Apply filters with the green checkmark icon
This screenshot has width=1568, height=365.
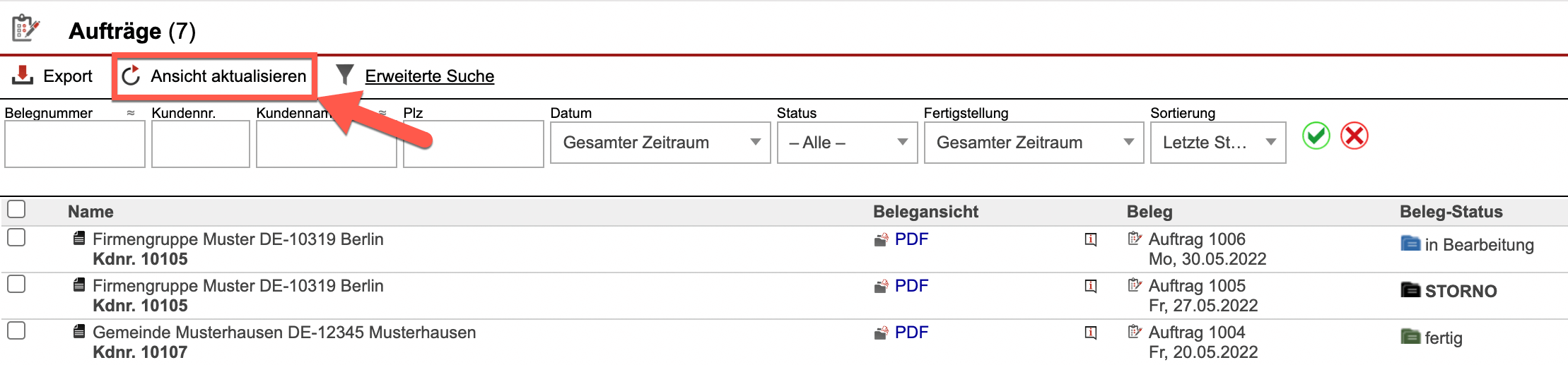1316,136
